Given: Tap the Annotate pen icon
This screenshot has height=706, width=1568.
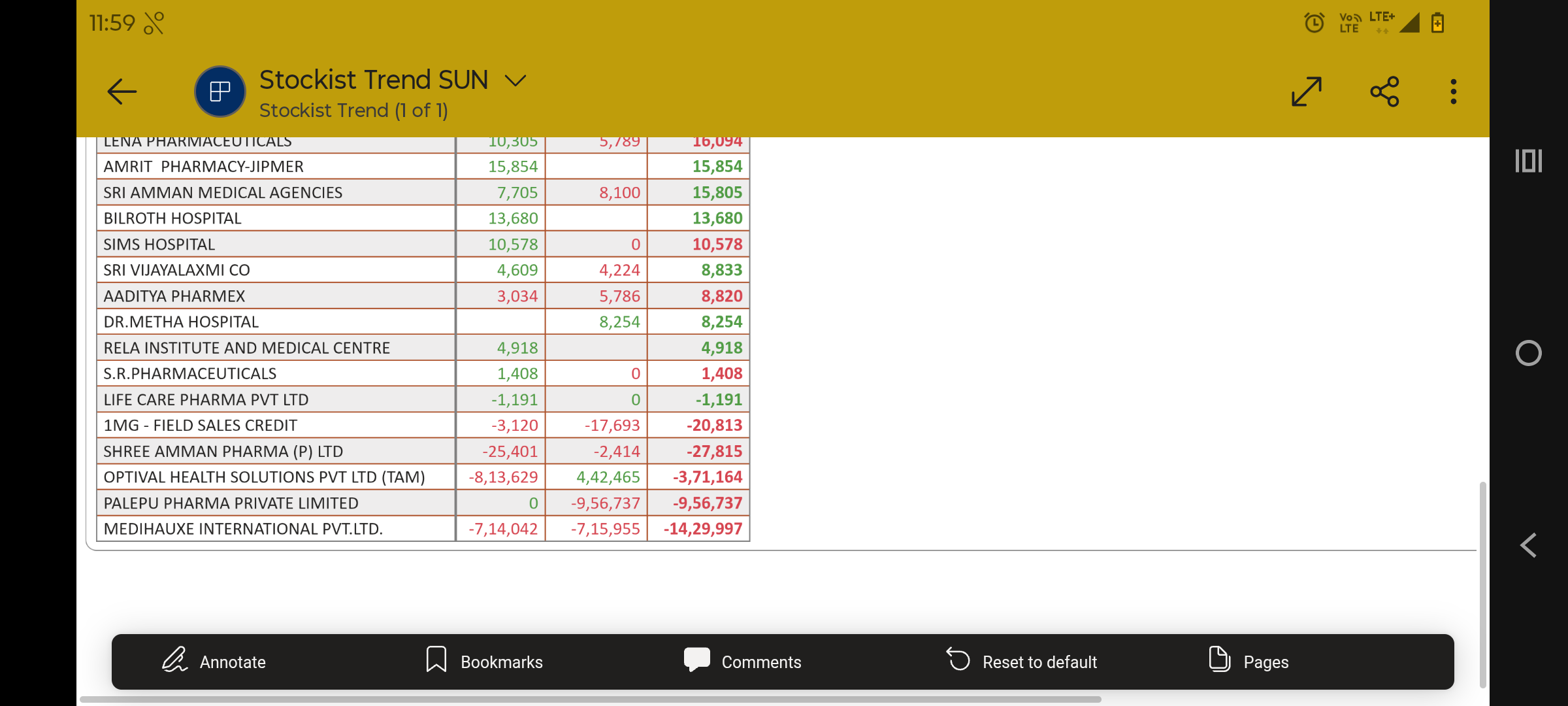Looking at the screenshot, I should (x=174, y=659).
